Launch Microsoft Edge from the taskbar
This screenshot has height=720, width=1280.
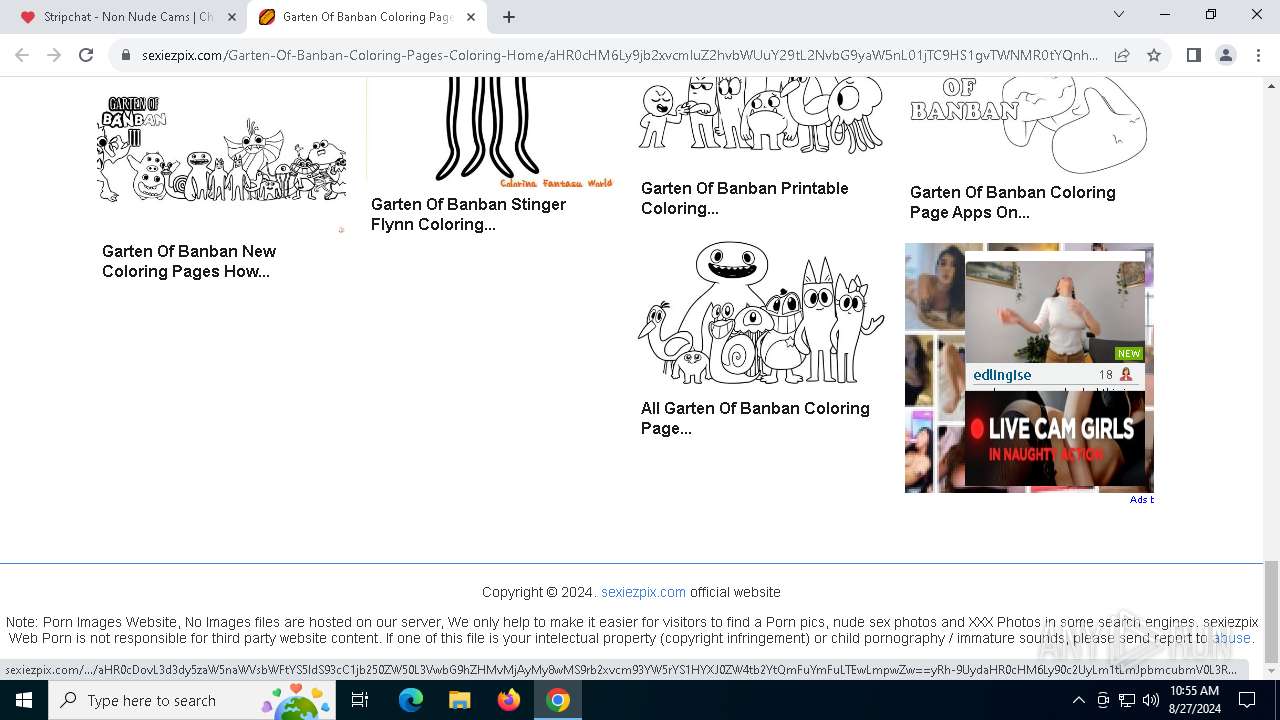pos(411,700)
